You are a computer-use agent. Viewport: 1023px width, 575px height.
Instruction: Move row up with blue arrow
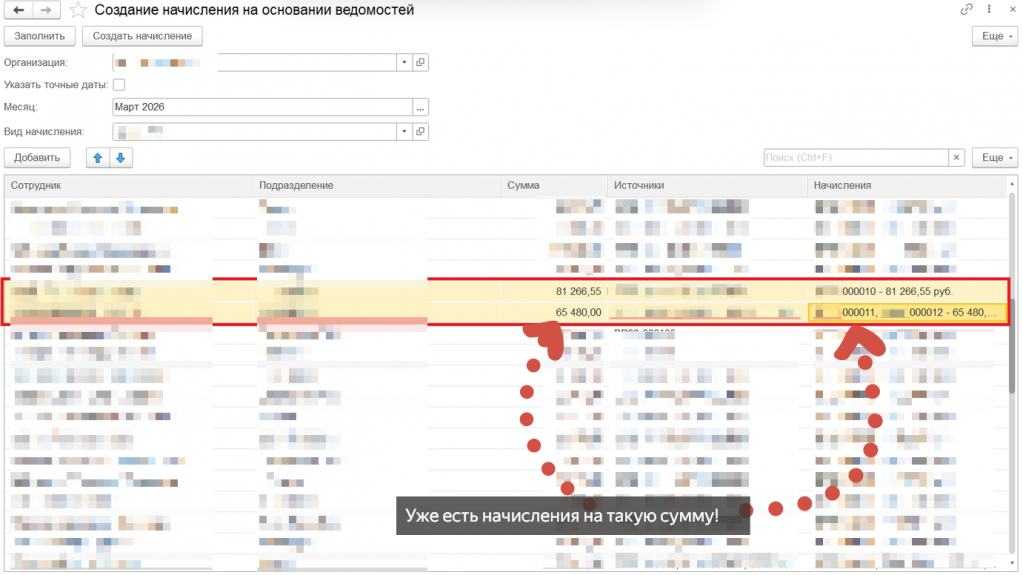point(98,157)
